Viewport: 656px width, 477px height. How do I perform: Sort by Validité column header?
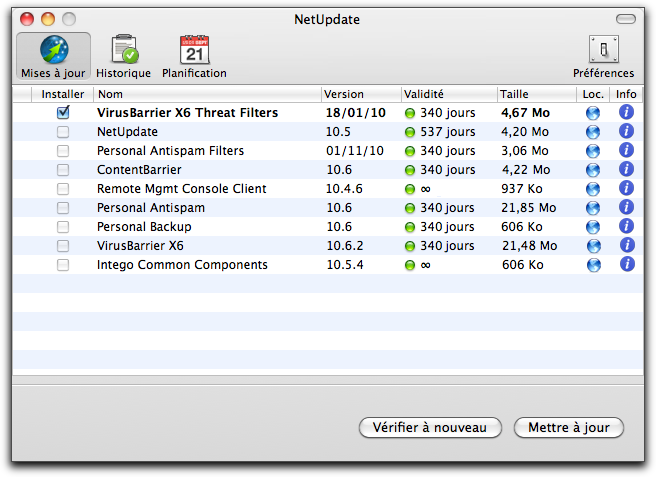pyautogui.click(x=449, y=94)
